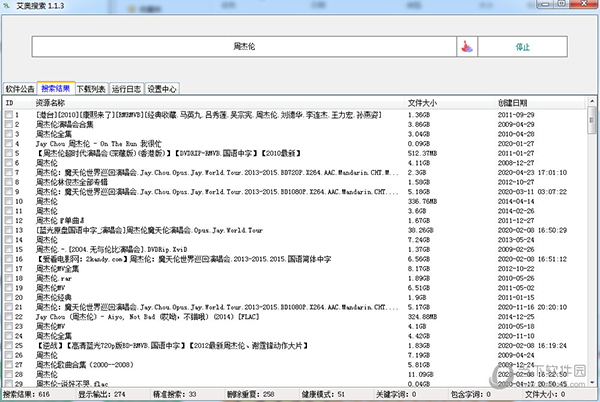600x402 pixels.
Task: Click the vertical scrollbar thumb
Action: (592, 120)
